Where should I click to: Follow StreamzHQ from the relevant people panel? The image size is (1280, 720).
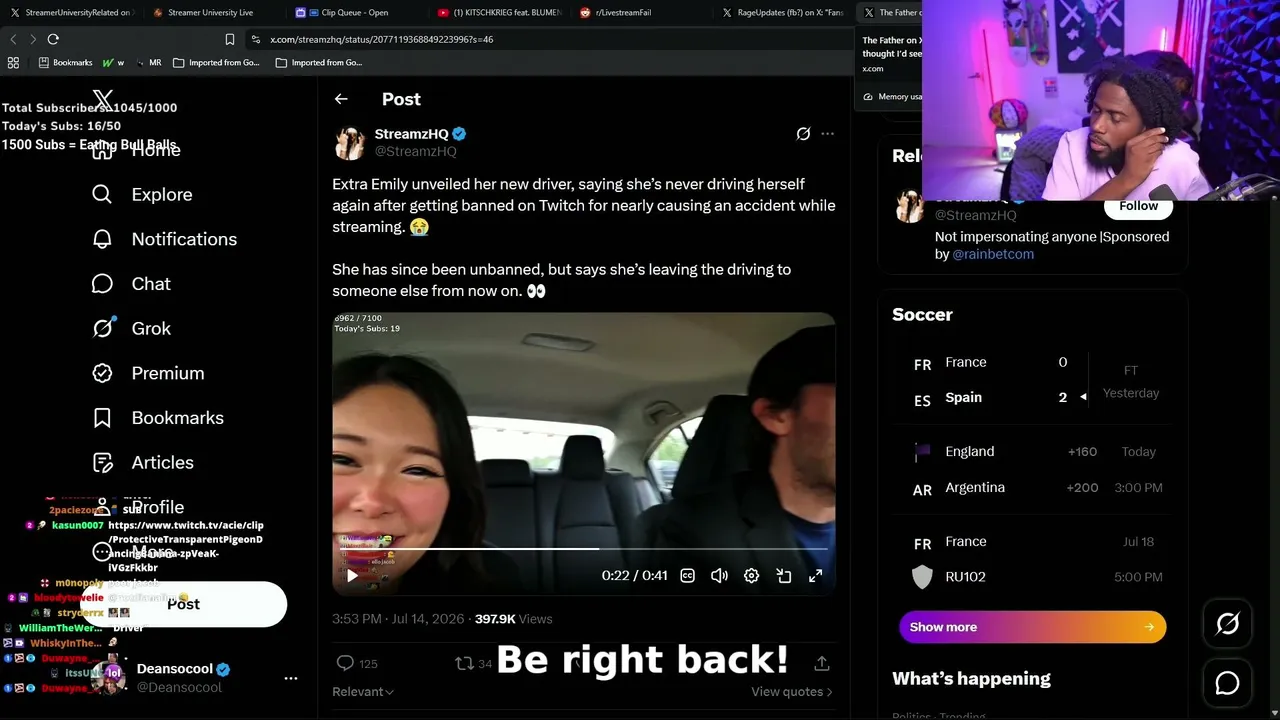click(1138, 206)
